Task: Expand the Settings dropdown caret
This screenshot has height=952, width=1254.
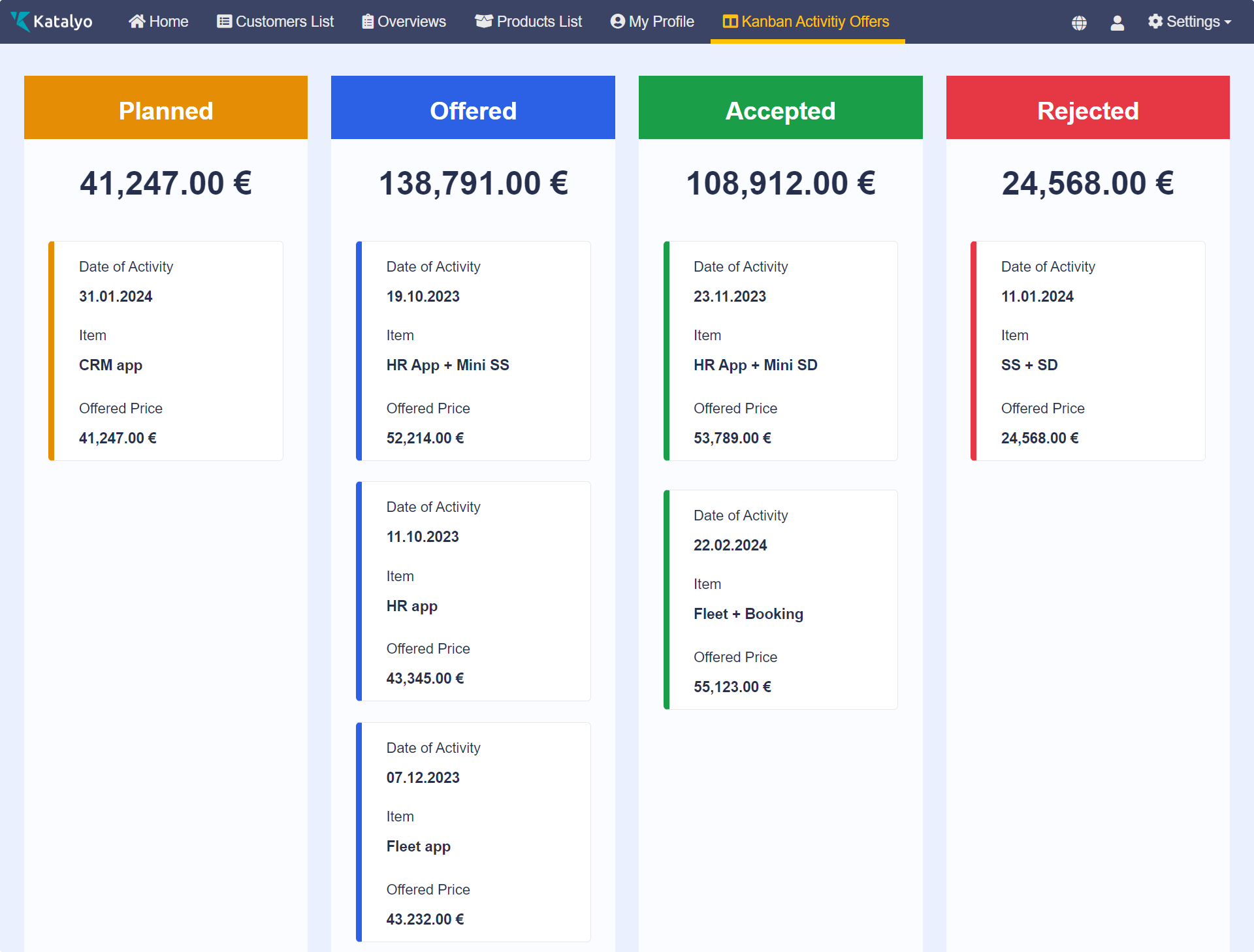Action: coord(1228,22)
